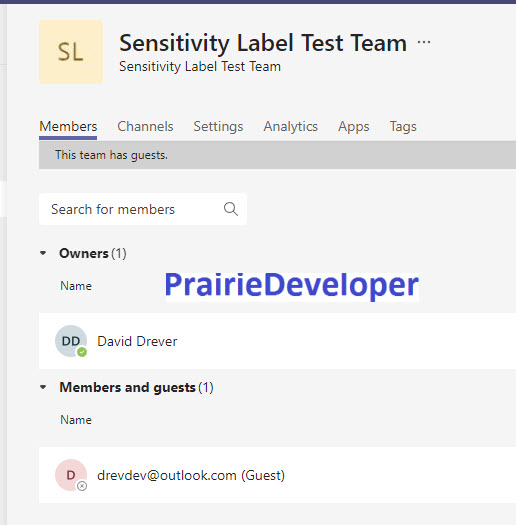516x525 pixels.
Task: Click the guest's pink D avatar
Action: tap(71, 475)
